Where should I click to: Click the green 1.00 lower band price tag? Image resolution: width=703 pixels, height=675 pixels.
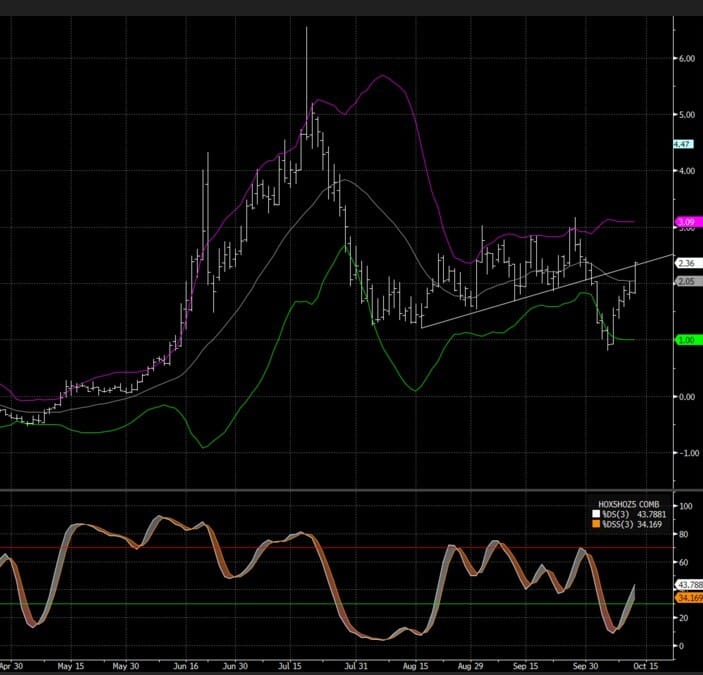tap(687, 341)
